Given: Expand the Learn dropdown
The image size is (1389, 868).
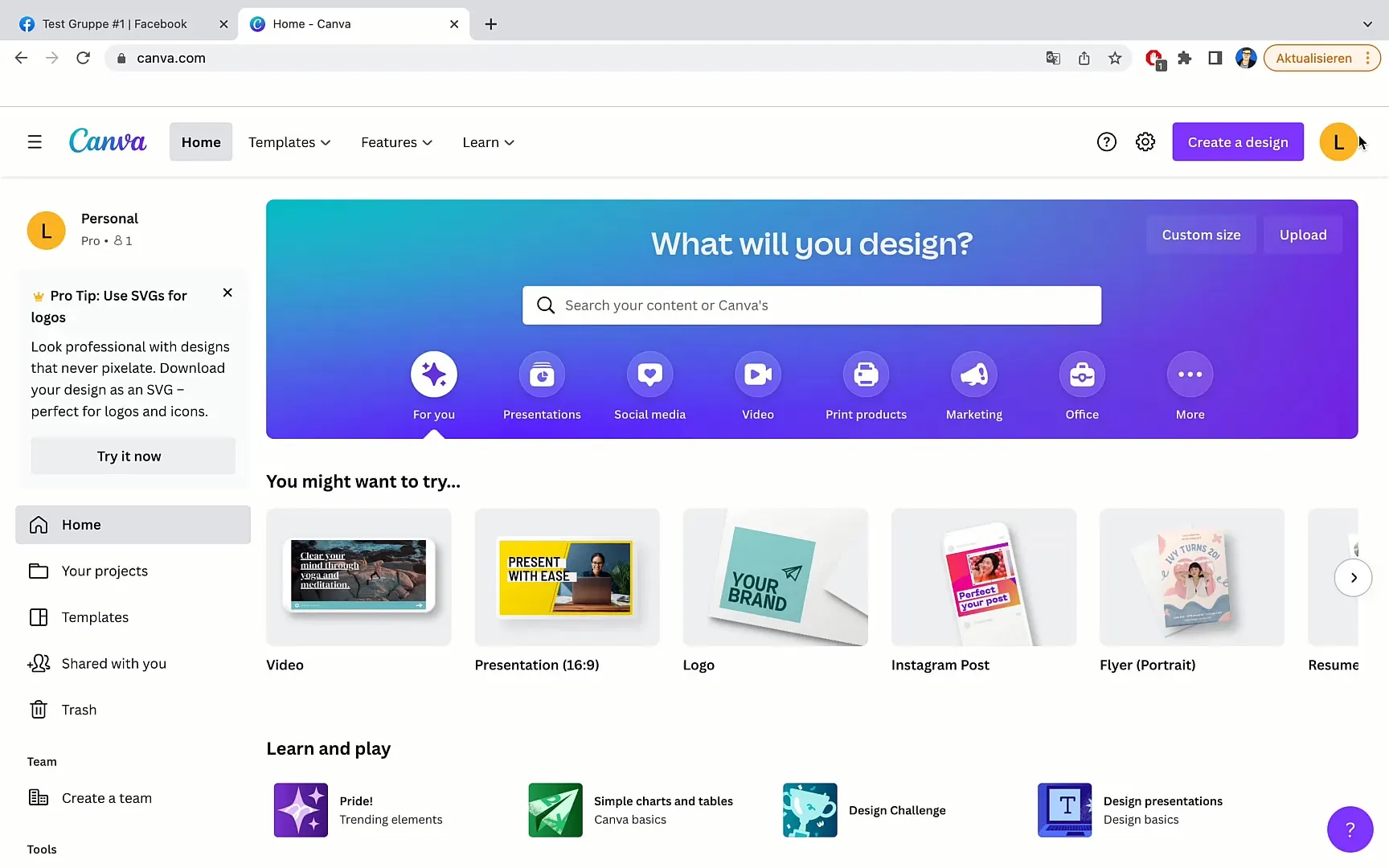Looking at the screenshot, I should point(488,142).
